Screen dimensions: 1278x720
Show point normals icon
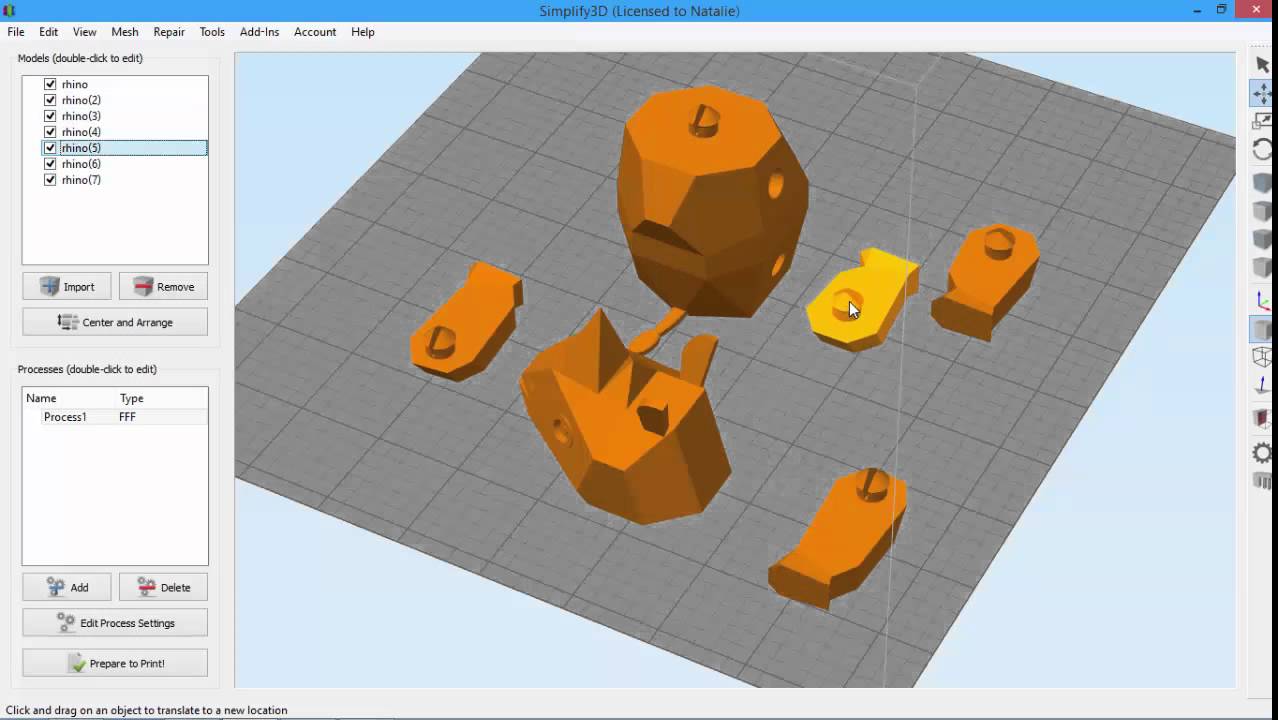coord(1263,385)
